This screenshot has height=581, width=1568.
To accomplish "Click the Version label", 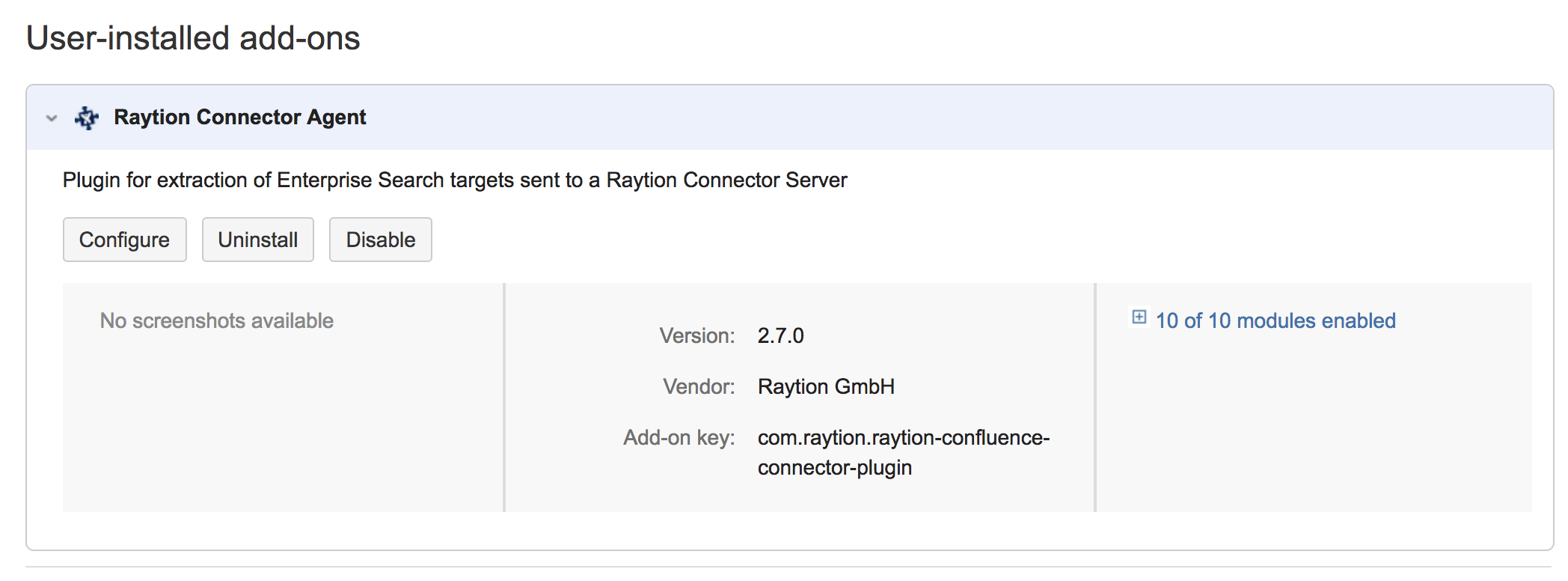I will pos(696,335).
